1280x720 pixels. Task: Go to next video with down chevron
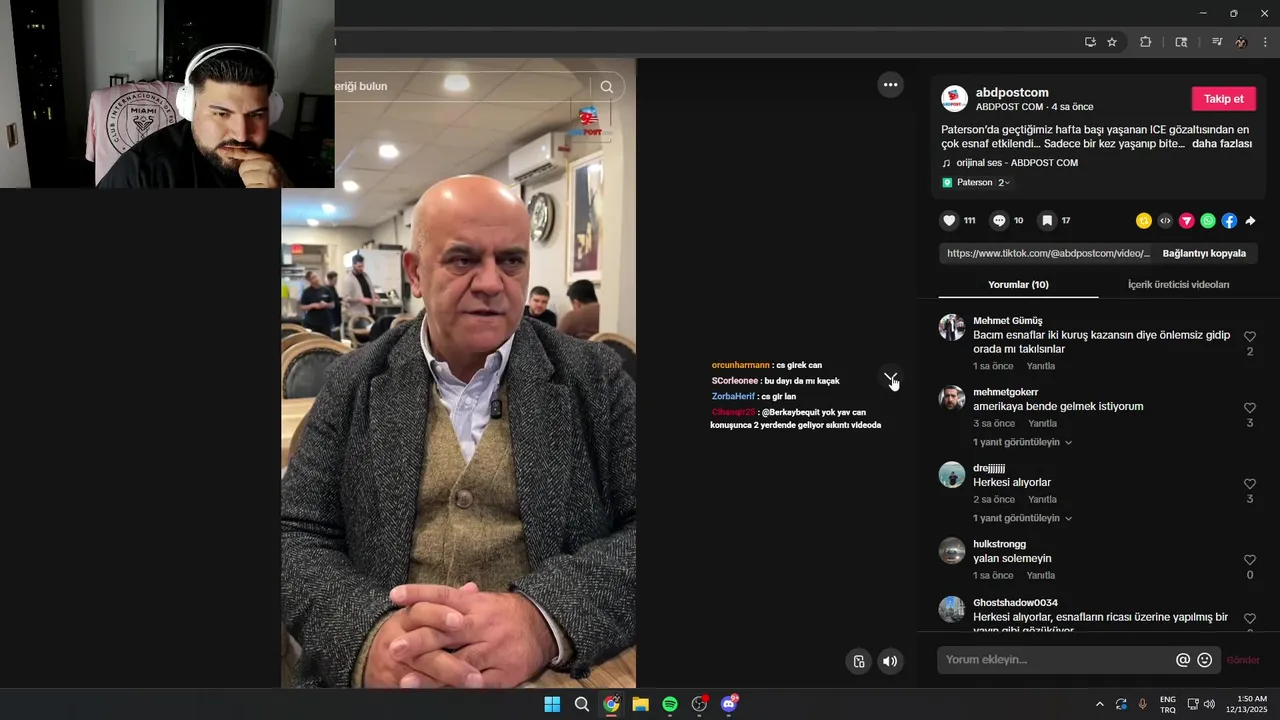(890, 377)
